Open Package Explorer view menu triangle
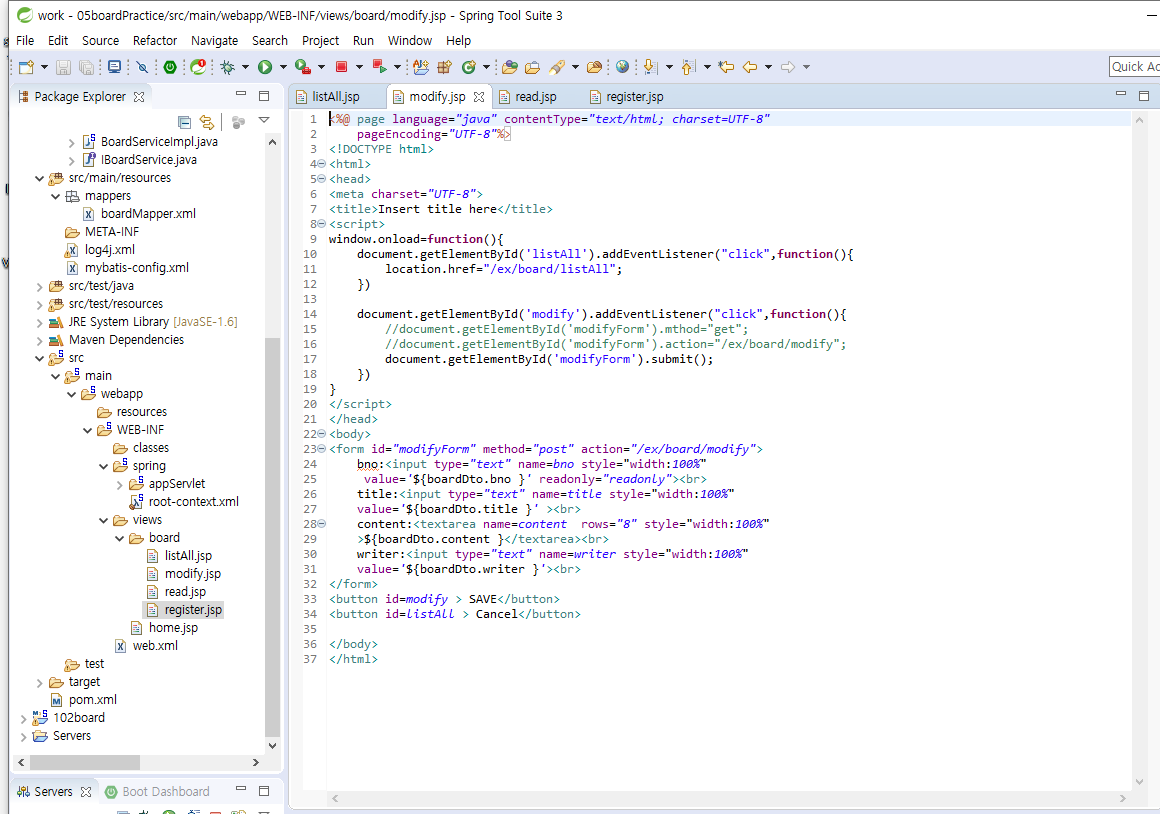1160x814 pixels. tap(264, 120)
